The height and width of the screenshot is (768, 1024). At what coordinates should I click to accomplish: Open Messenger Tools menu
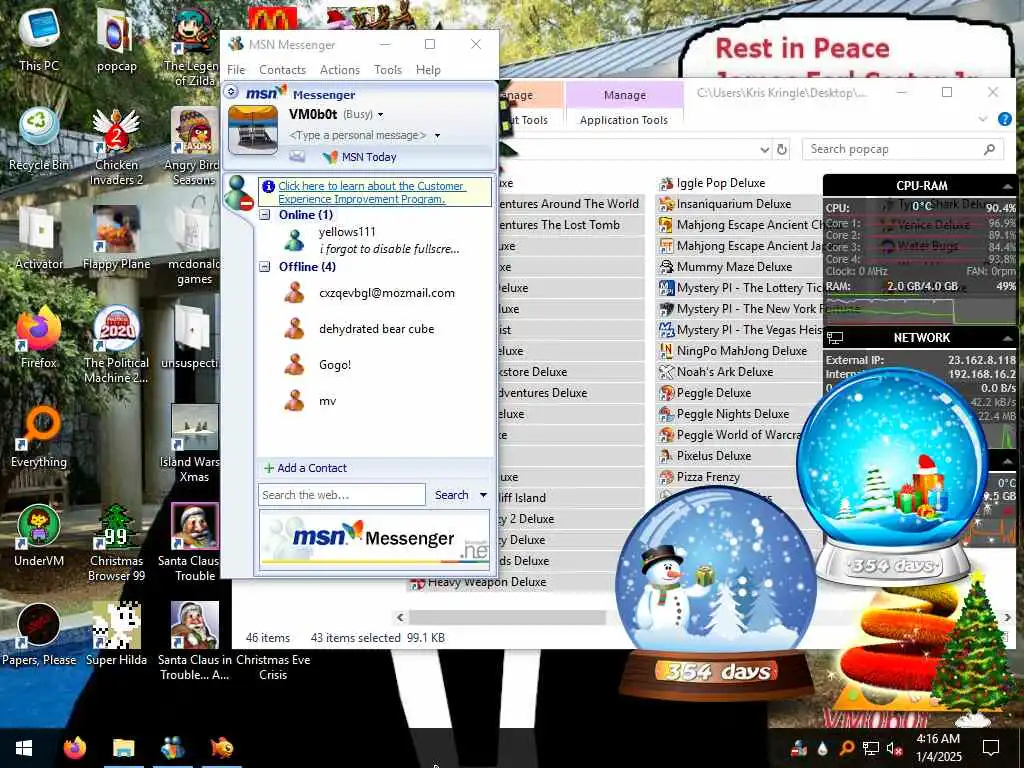(x=387, y=70)
